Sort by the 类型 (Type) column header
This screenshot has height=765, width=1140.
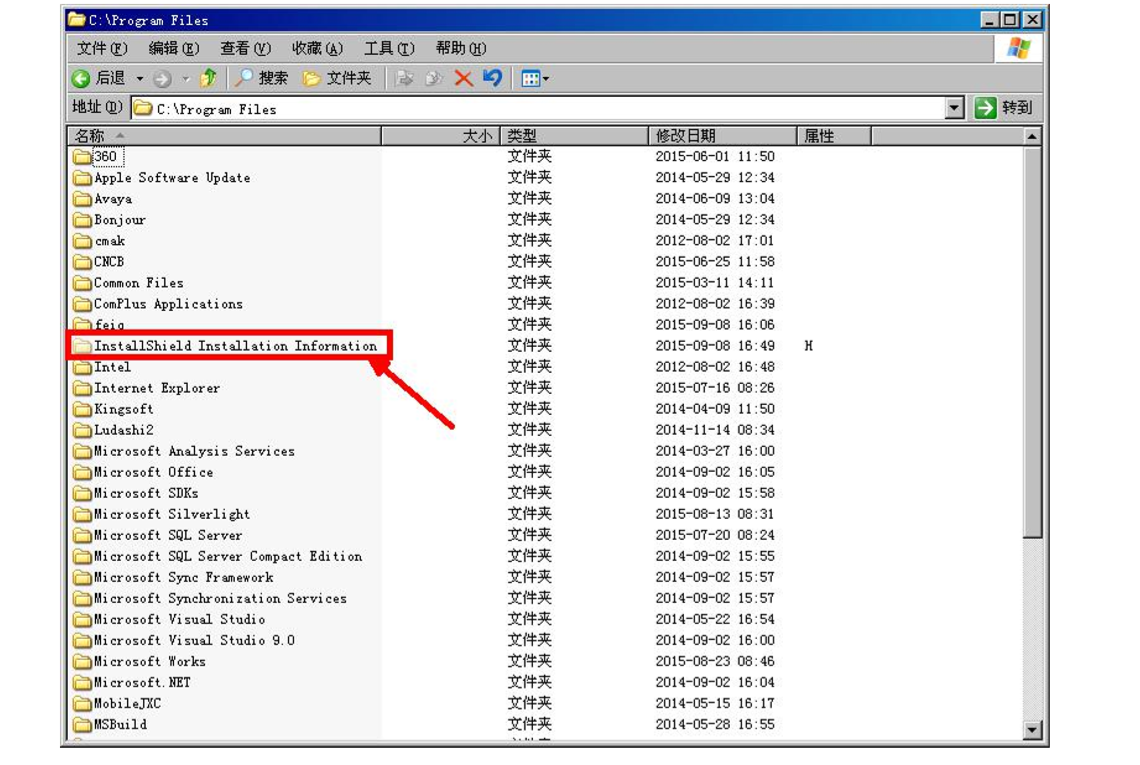pos(574,136)
